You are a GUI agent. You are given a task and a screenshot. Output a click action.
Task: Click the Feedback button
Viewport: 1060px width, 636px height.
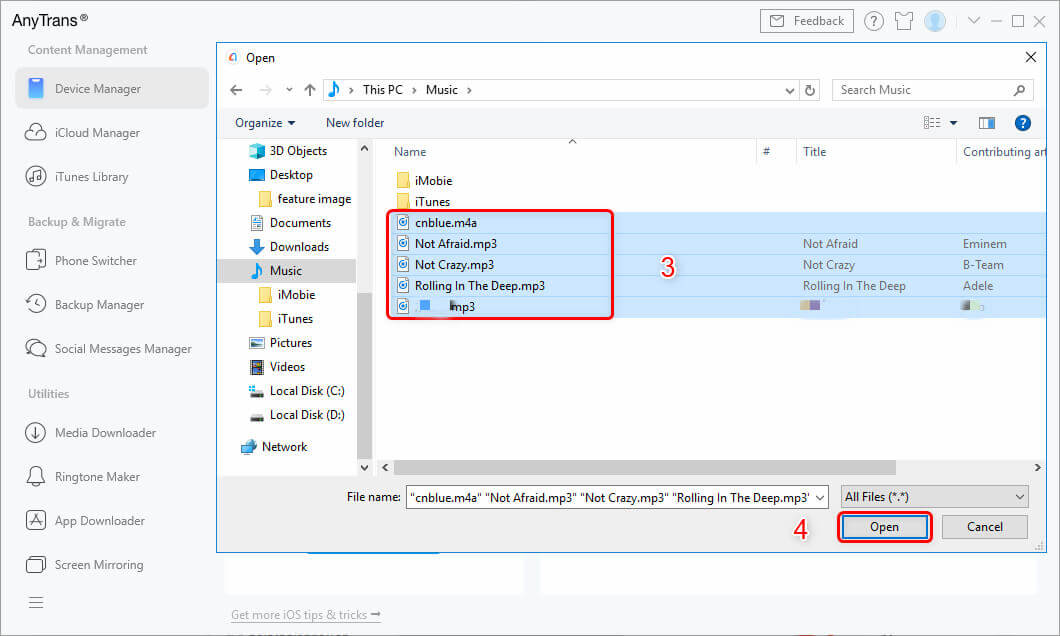pos(806,21)
